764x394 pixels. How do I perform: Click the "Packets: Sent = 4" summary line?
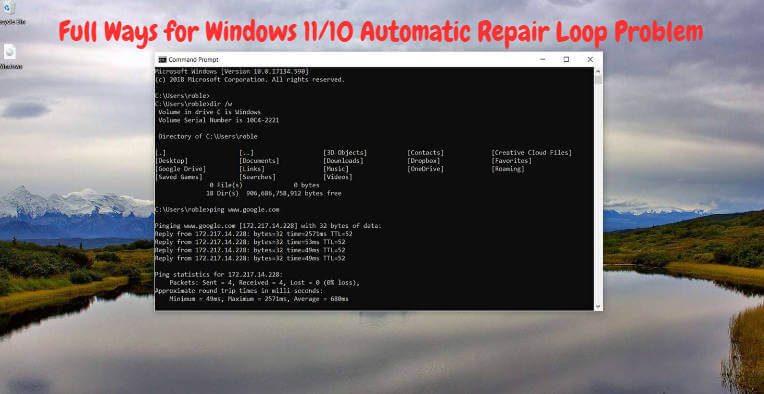[x=265, y=282]
